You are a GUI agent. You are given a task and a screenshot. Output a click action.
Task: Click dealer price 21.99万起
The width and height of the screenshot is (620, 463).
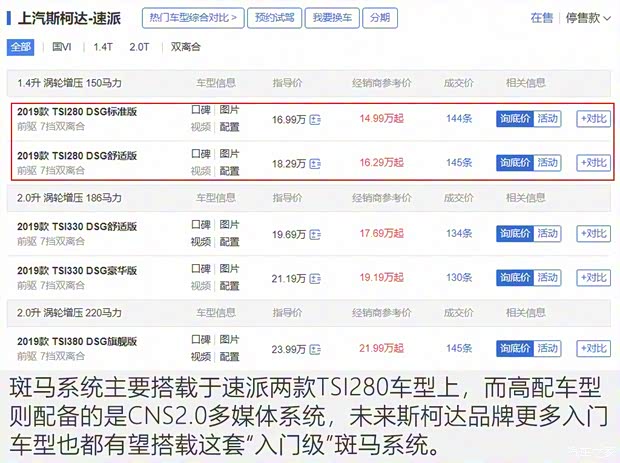click(382, 348)
